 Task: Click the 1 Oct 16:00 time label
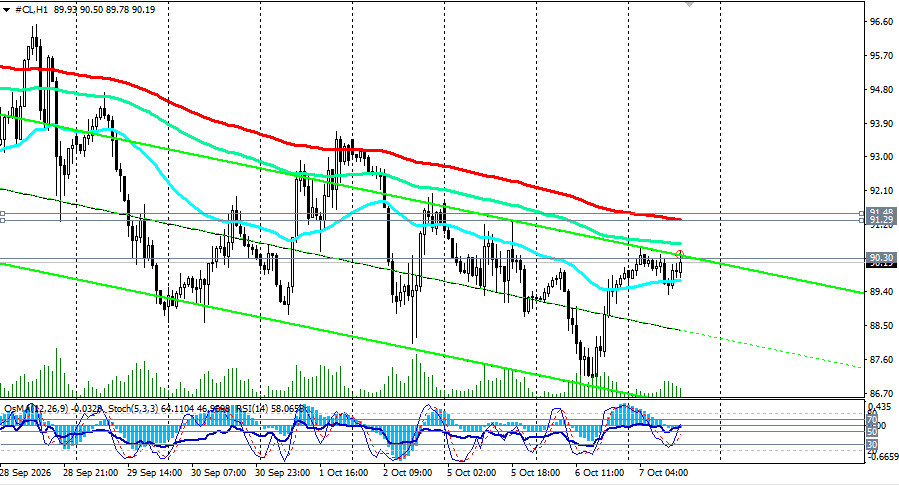tap(343, 473)
